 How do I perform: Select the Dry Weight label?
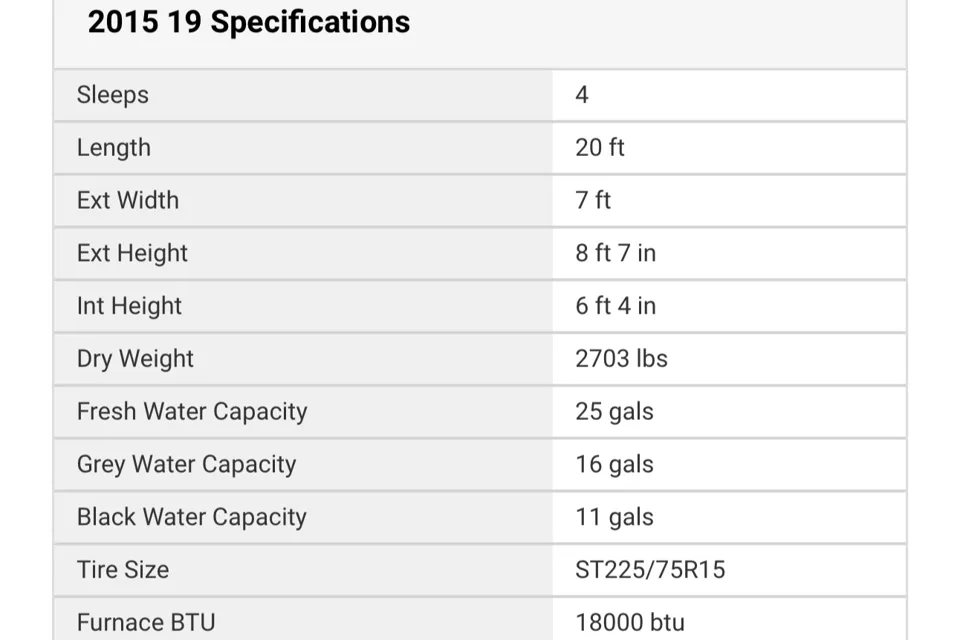[135, 358]
